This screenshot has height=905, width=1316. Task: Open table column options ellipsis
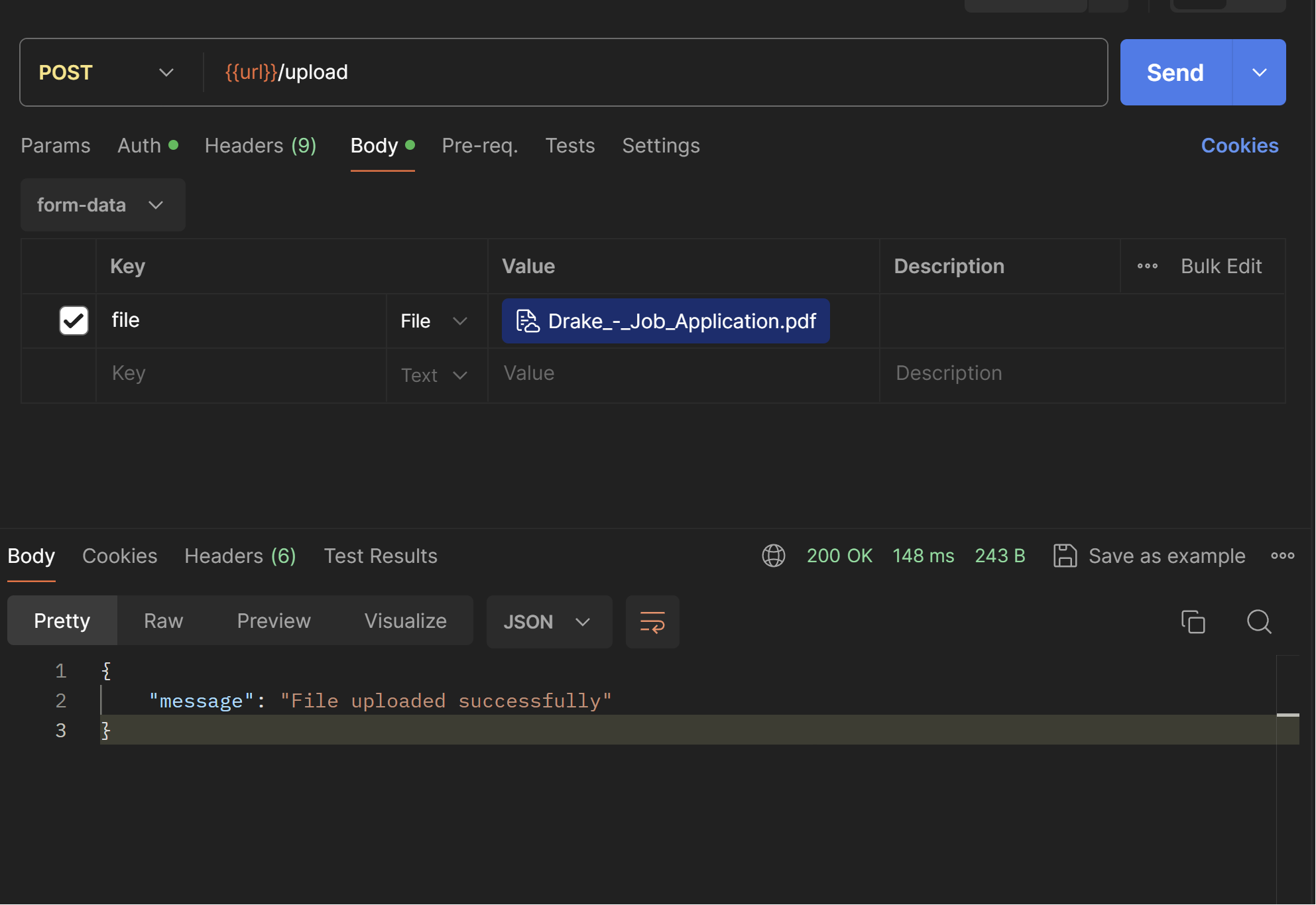click(1147, 266)
